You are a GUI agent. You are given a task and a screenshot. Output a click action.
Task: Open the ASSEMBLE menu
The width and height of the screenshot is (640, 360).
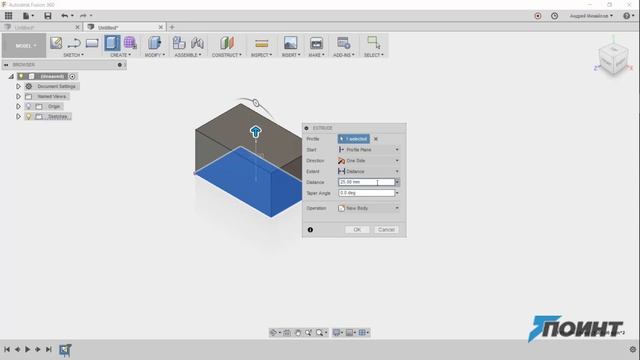(x=188, y=55)
